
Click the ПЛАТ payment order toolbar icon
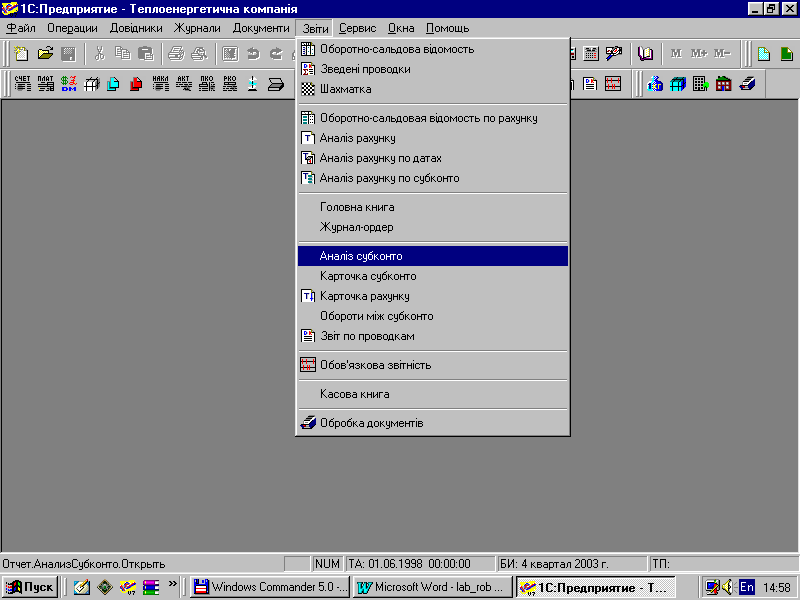coord(45,84)
